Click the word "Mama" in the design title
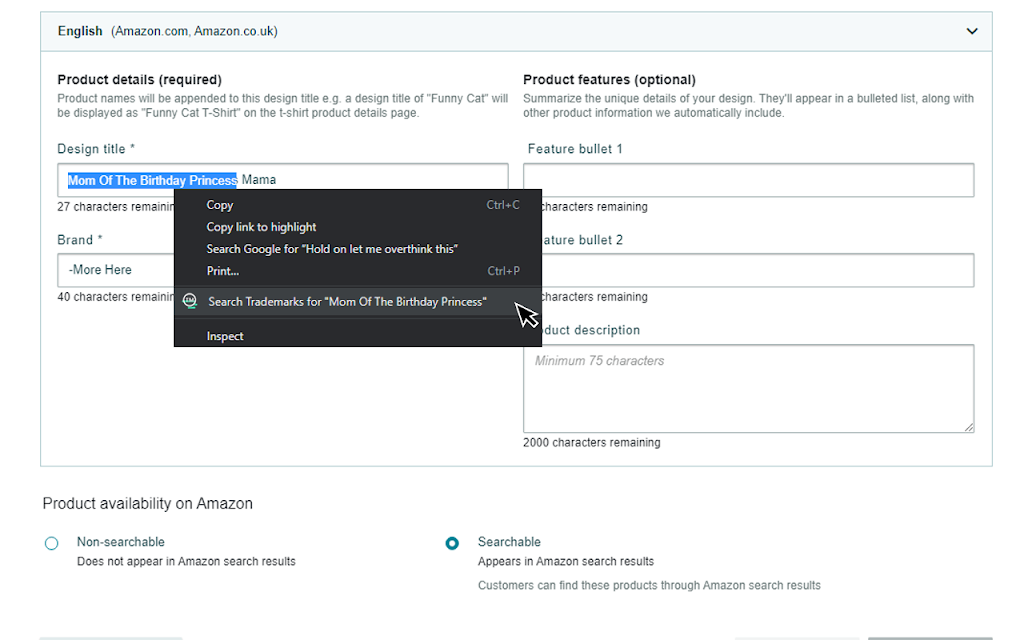This screenshot has height=640, width=1024. (x=259, y=180)
